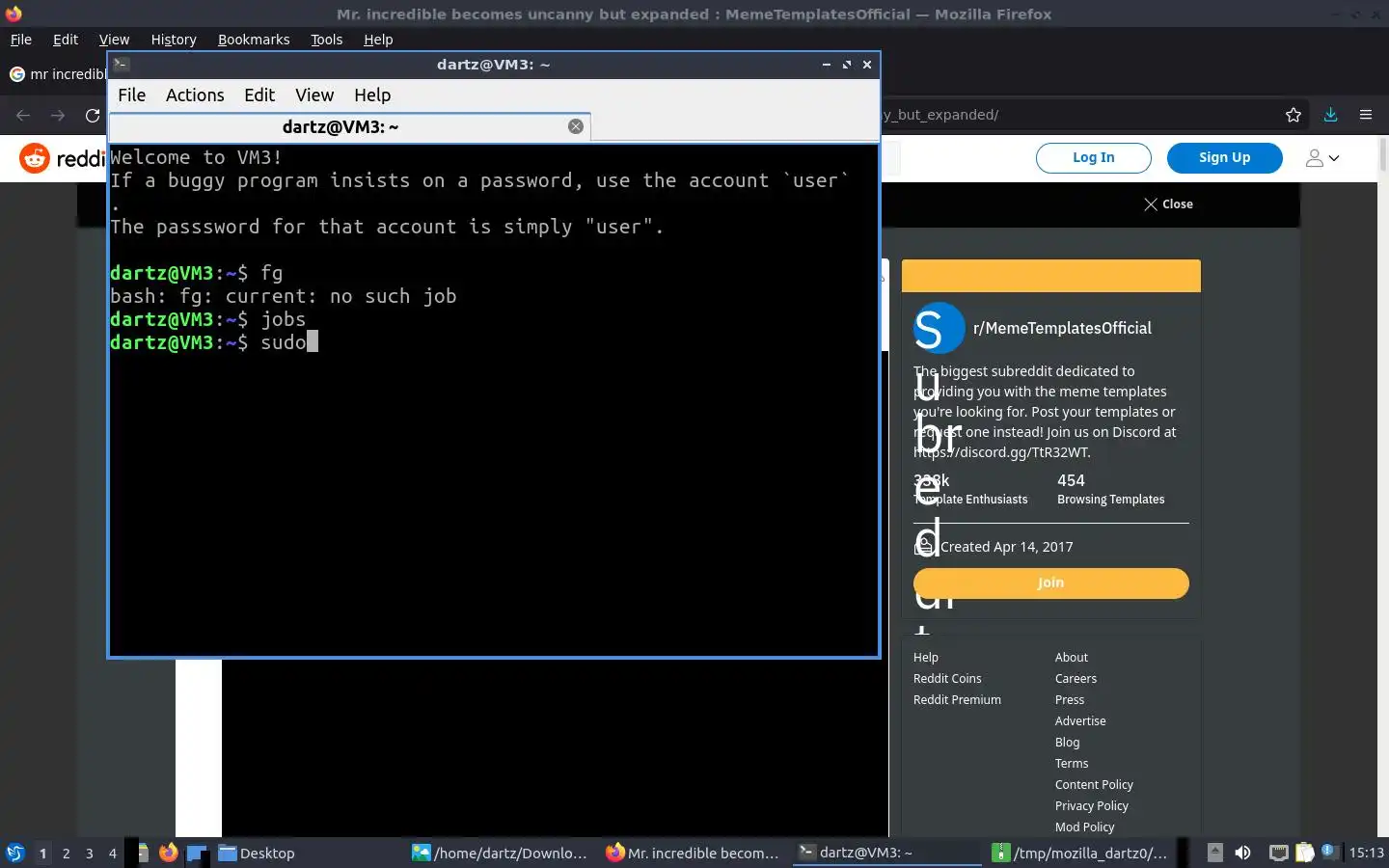The image size is (1389, 868).
Task: Go forward in Firefox
Action: click(x=58, y=115)
